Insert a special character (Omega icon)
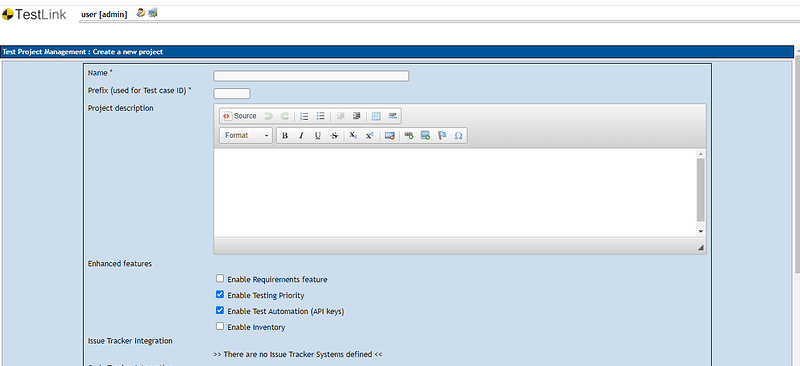Viewport: 800px width, 366px height. click(x=458, y=136)
